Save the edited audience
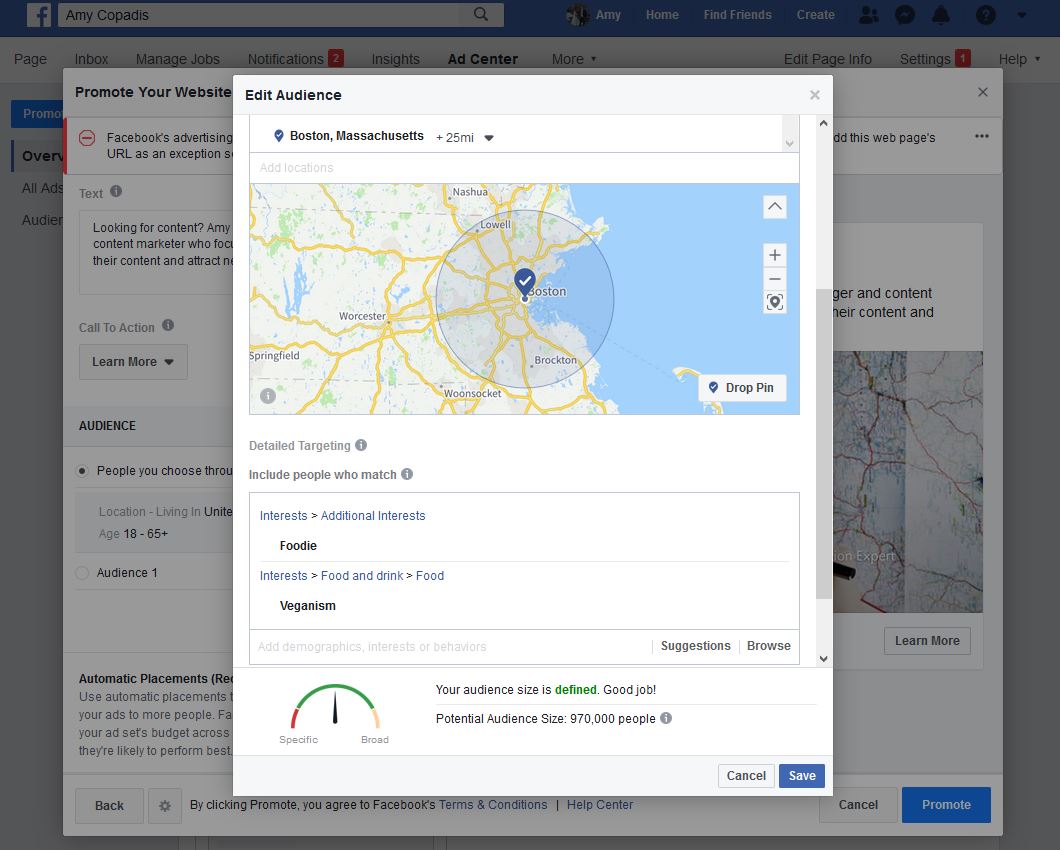The width and height of the screenshot is (1060, 850). (802, 776)
